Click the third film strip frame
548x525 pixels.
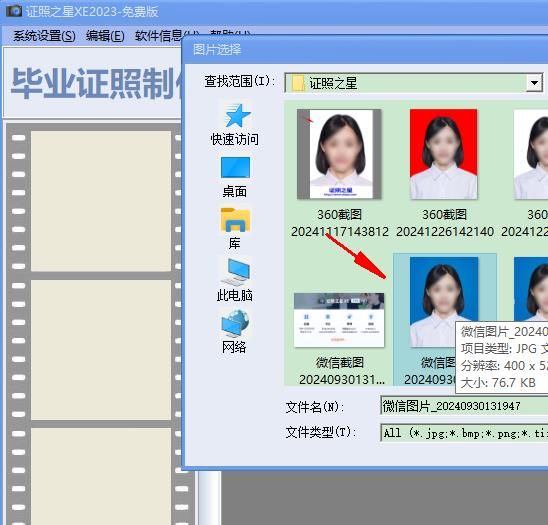101,476
